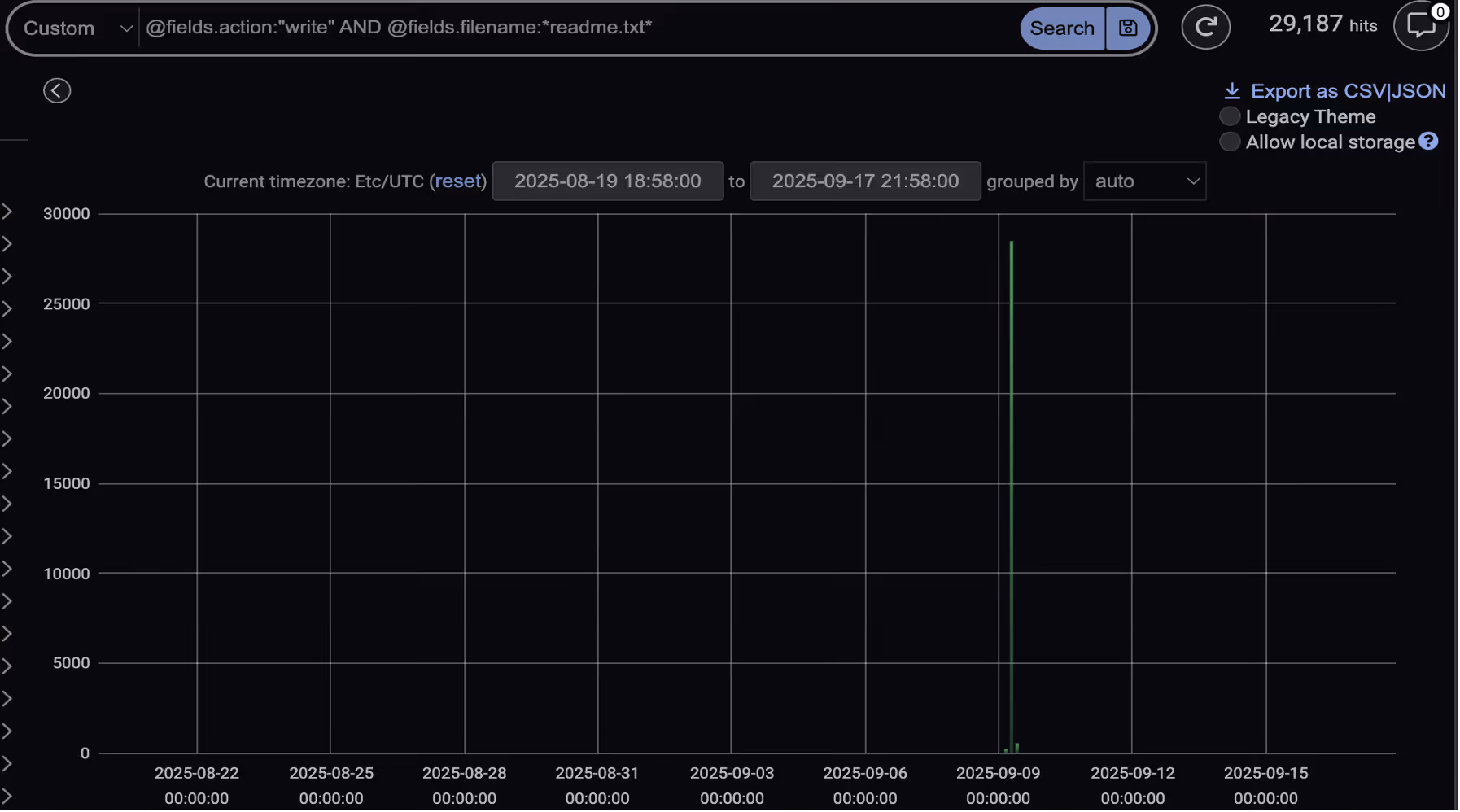Image resolution: width=1460 pixels, height=812 pixels.
Task: Edit the readme.txt search query field
Action: click(570, 27)
